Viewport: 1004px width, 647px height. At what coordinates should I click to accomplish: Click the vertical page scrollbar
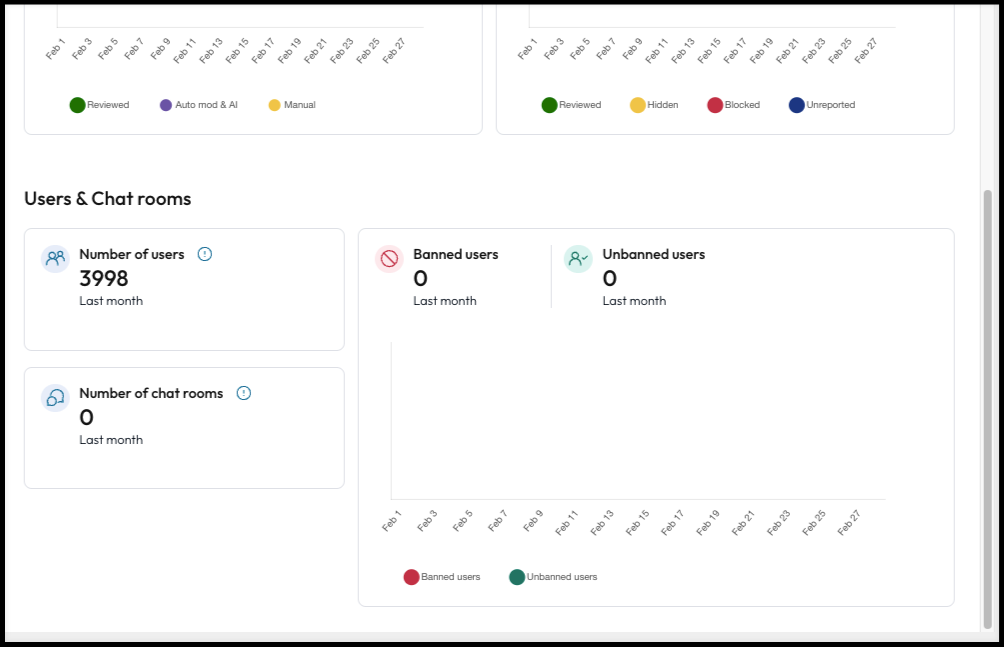pyautogui.click(x=987, y=409)
